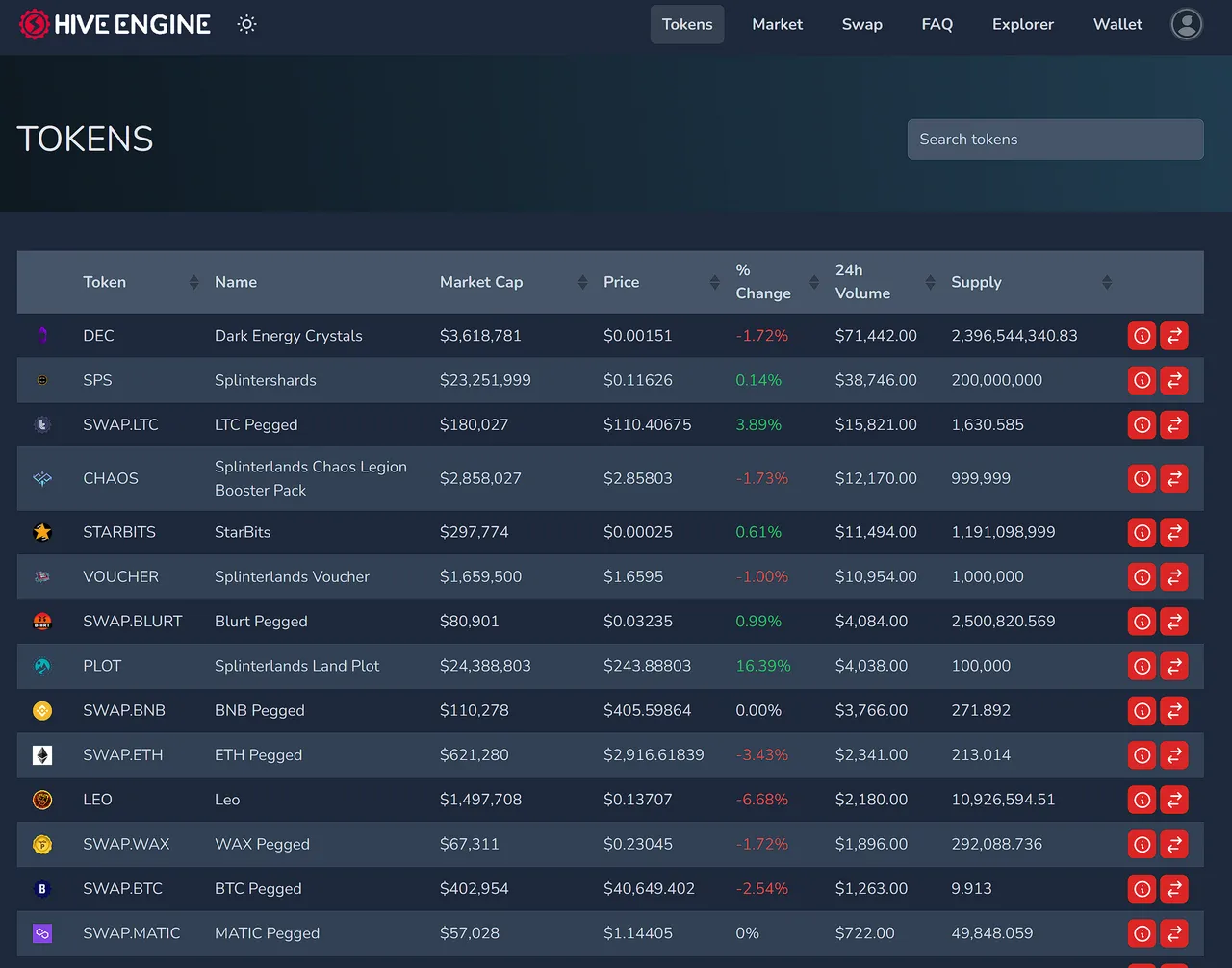Click the swap icon for SWAP.BLURT
The image size is (1232, 968).
[1174, 622]
